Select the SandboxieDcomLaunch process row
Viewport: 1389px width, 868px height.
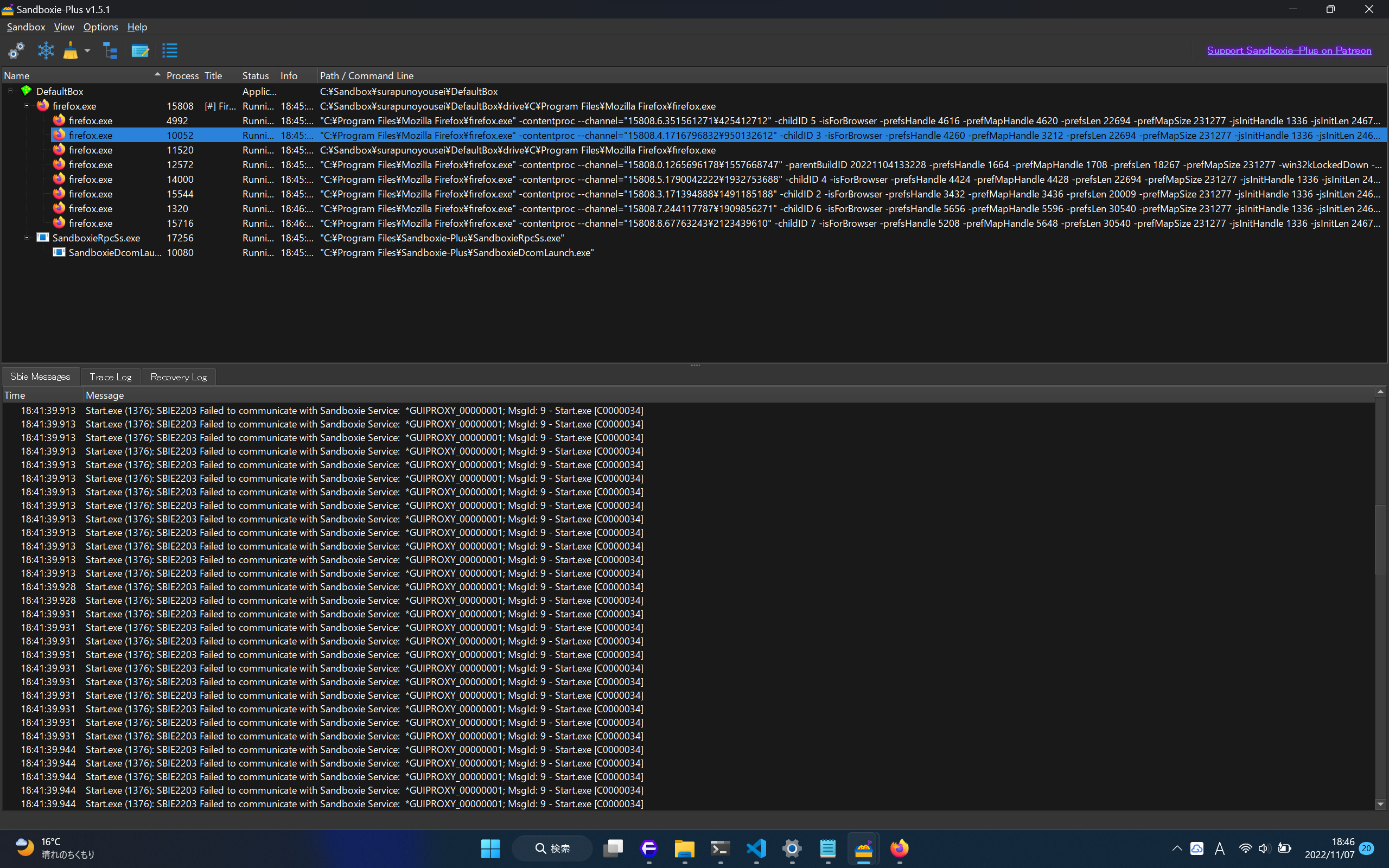[115, 253]
